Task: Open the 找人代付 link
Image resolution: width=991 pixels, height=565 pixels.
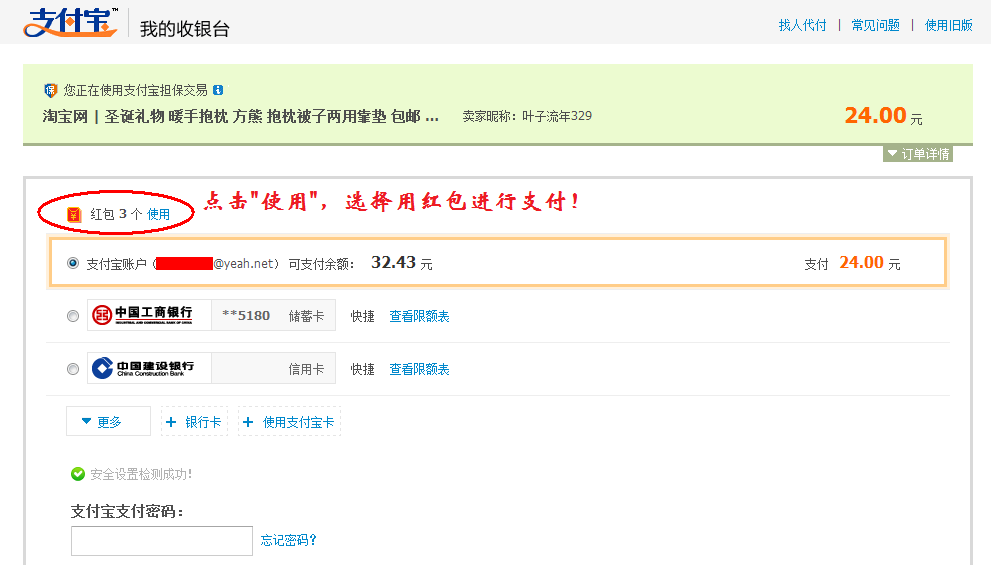Action: click(802, 25)
